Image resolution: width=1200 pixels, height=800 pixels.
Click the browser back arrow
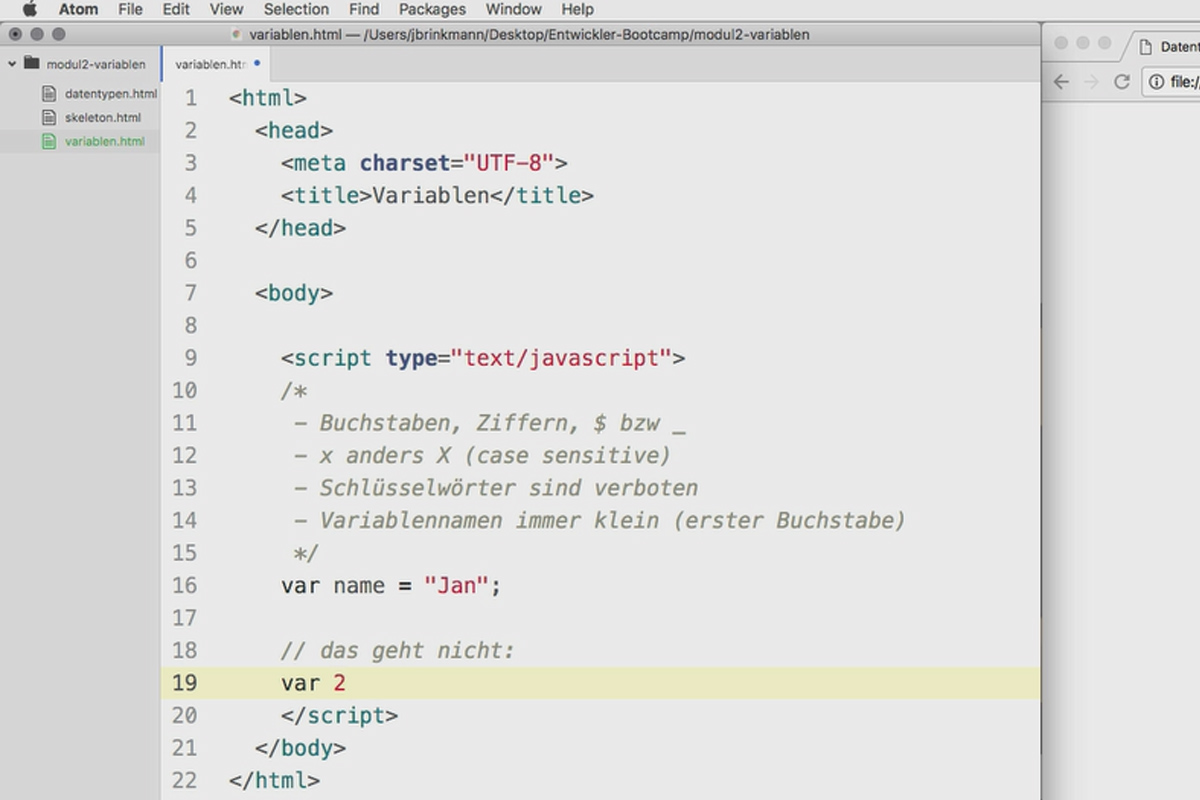click(1062, 82)
